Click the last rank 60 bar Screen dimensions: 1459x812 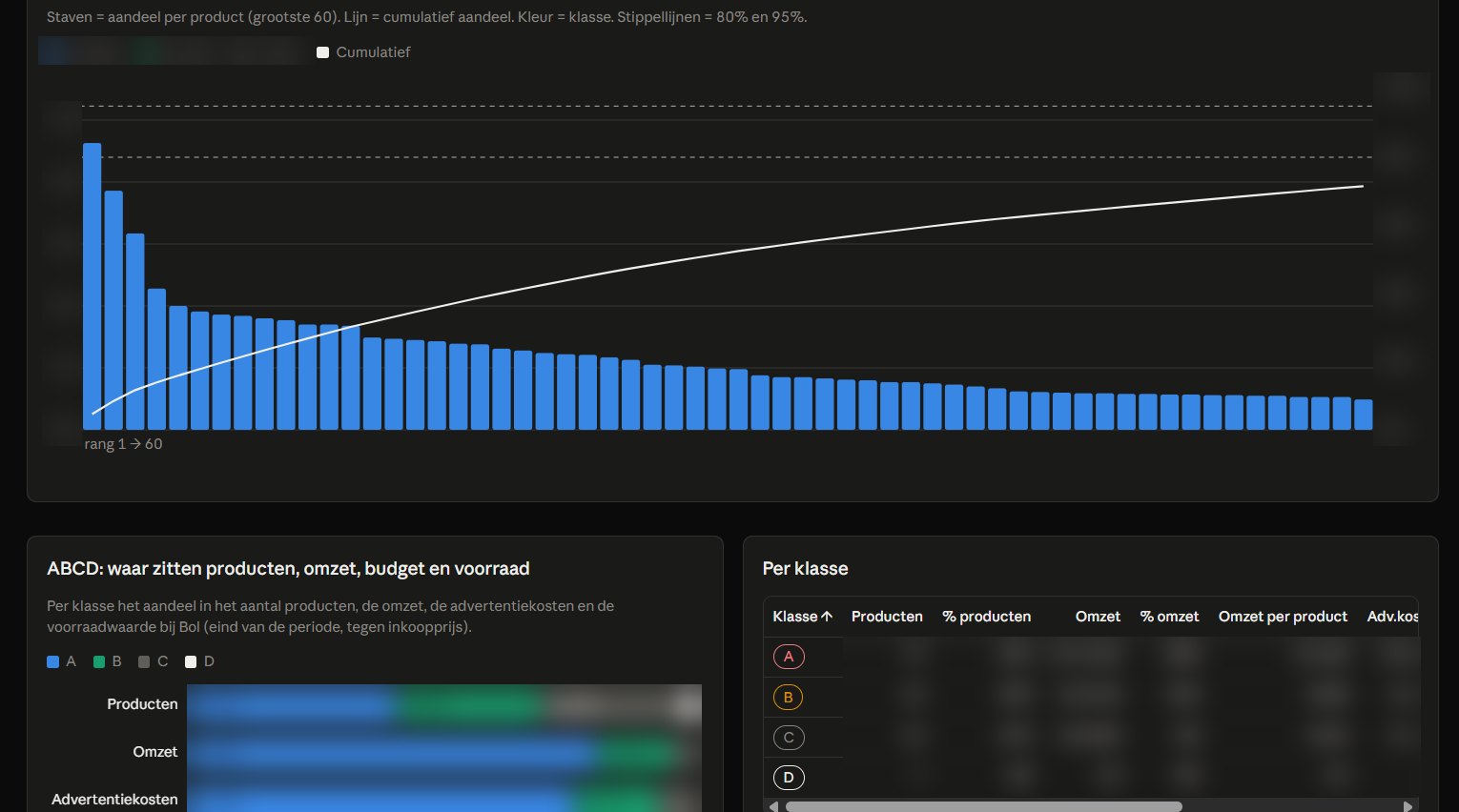[x=1364, y=415]
